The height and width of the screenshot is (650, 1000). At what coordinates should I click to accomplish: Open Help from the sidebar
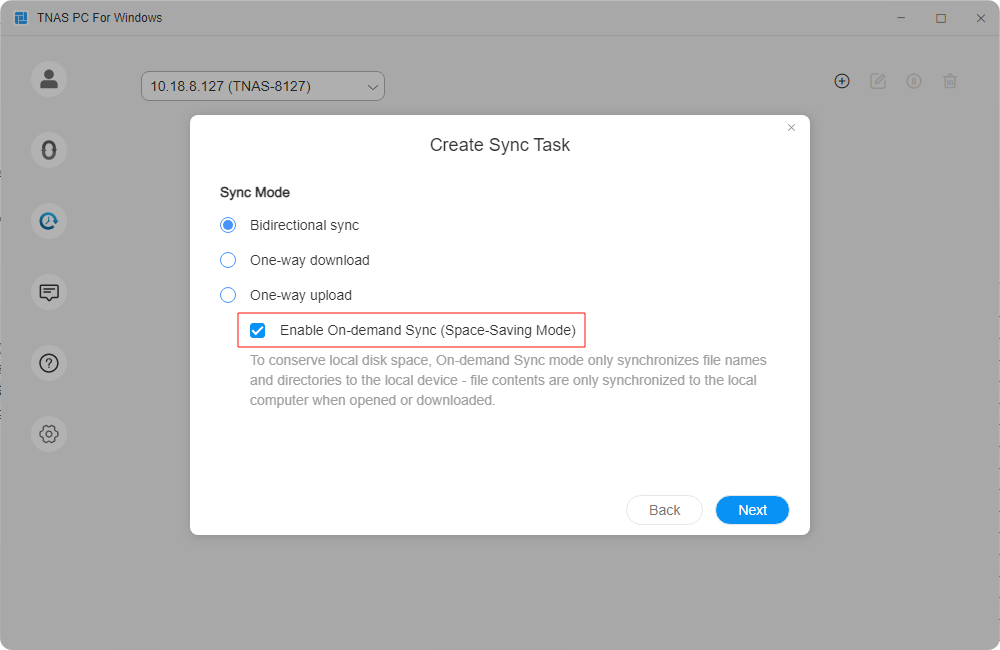pos(49,363)
